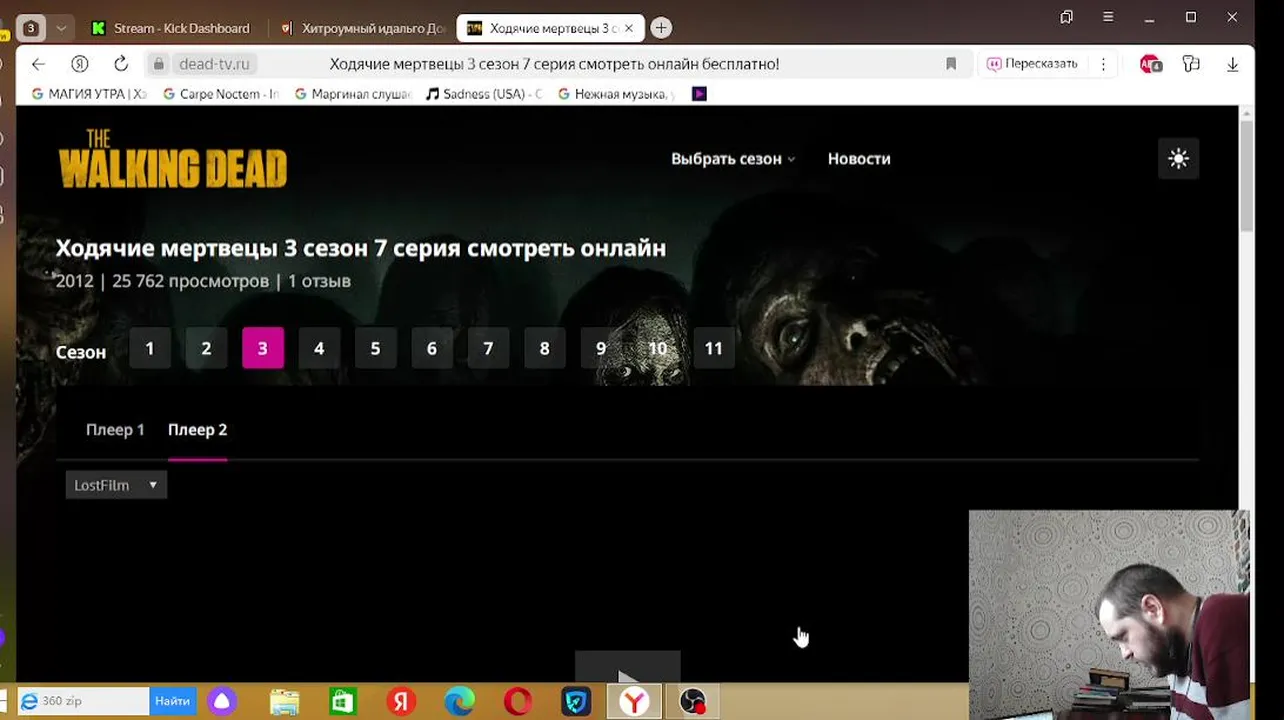Click taskbar search field with 360 zip

click(x=84, y=701)
